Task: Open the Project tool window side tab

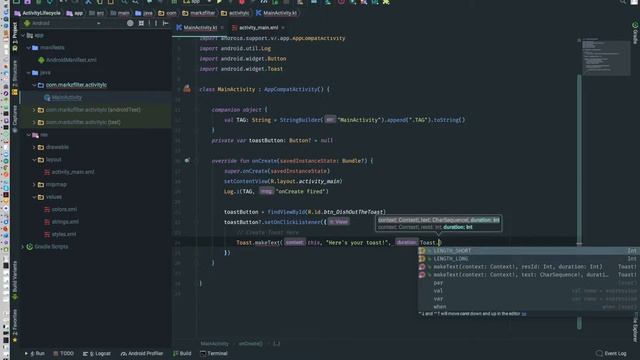Action: [x=15, y=36]
